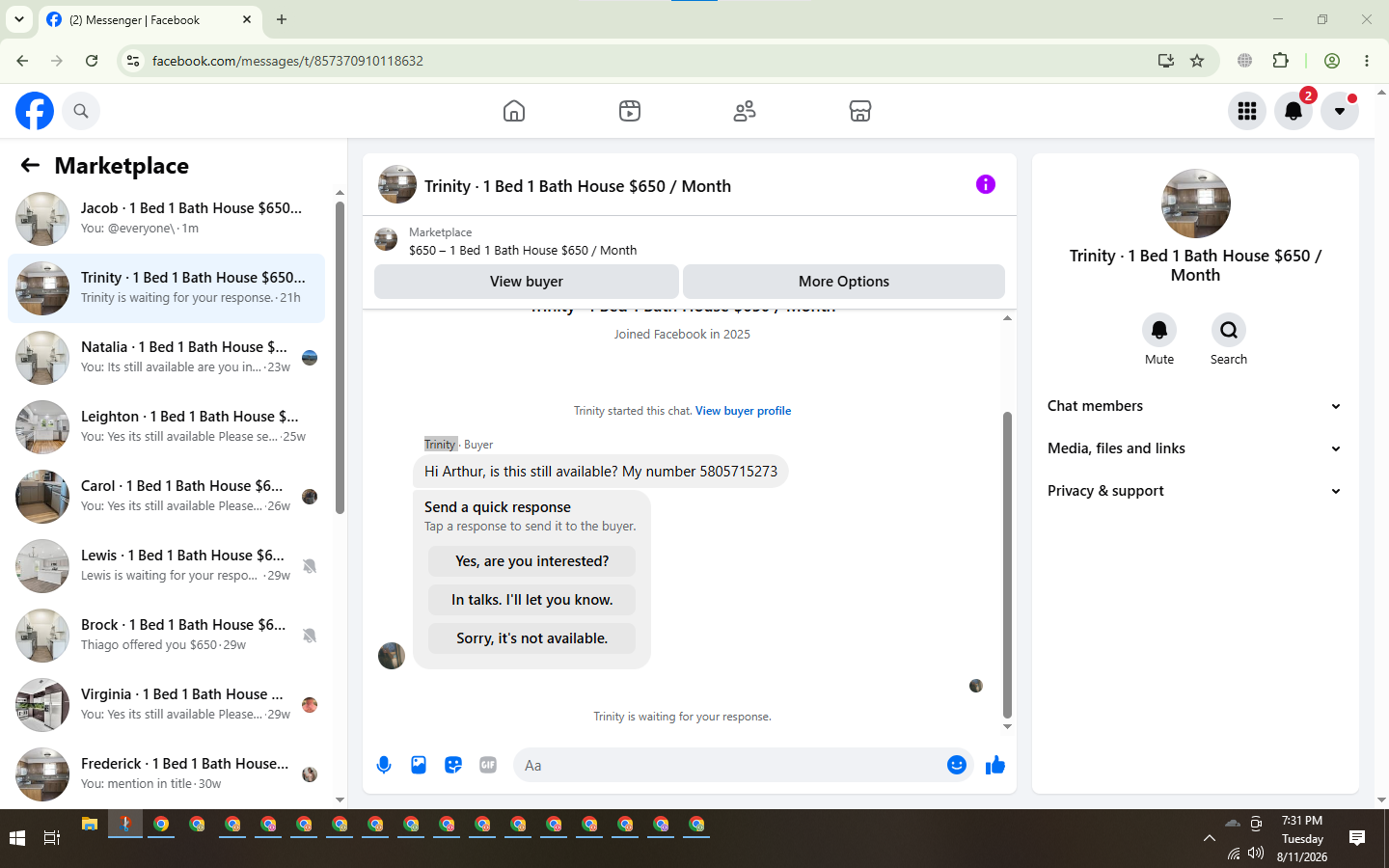Click the chat messages scrollbar
Screen dimensions: 1389x868
point(1007,564)
